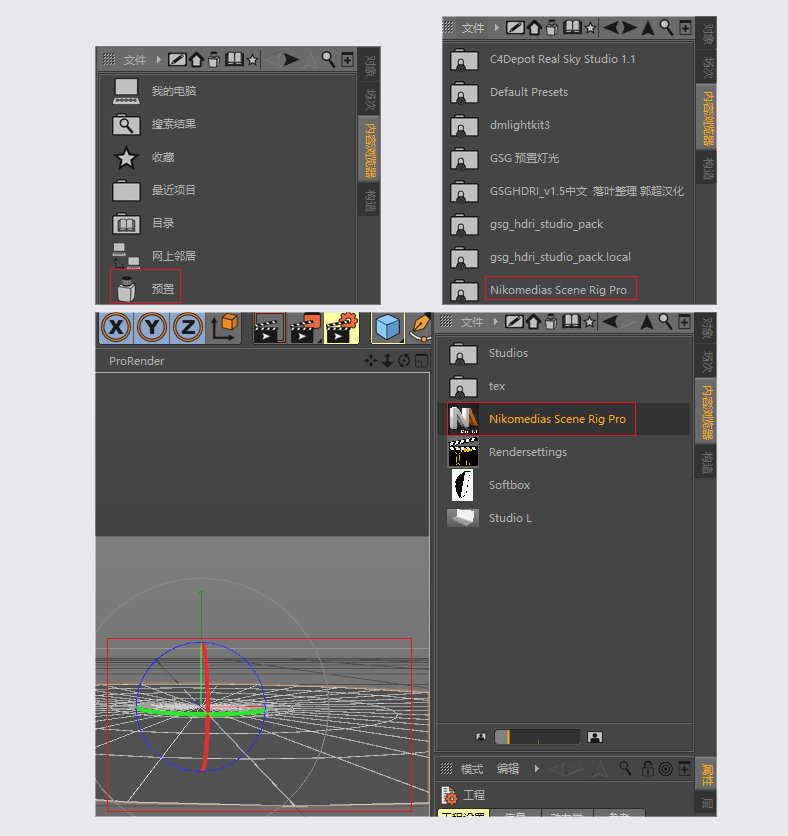Click the viewport move-camera icon
Image resolution: width=788 pixels, height=836 pixels.
[x=371, y=361]
